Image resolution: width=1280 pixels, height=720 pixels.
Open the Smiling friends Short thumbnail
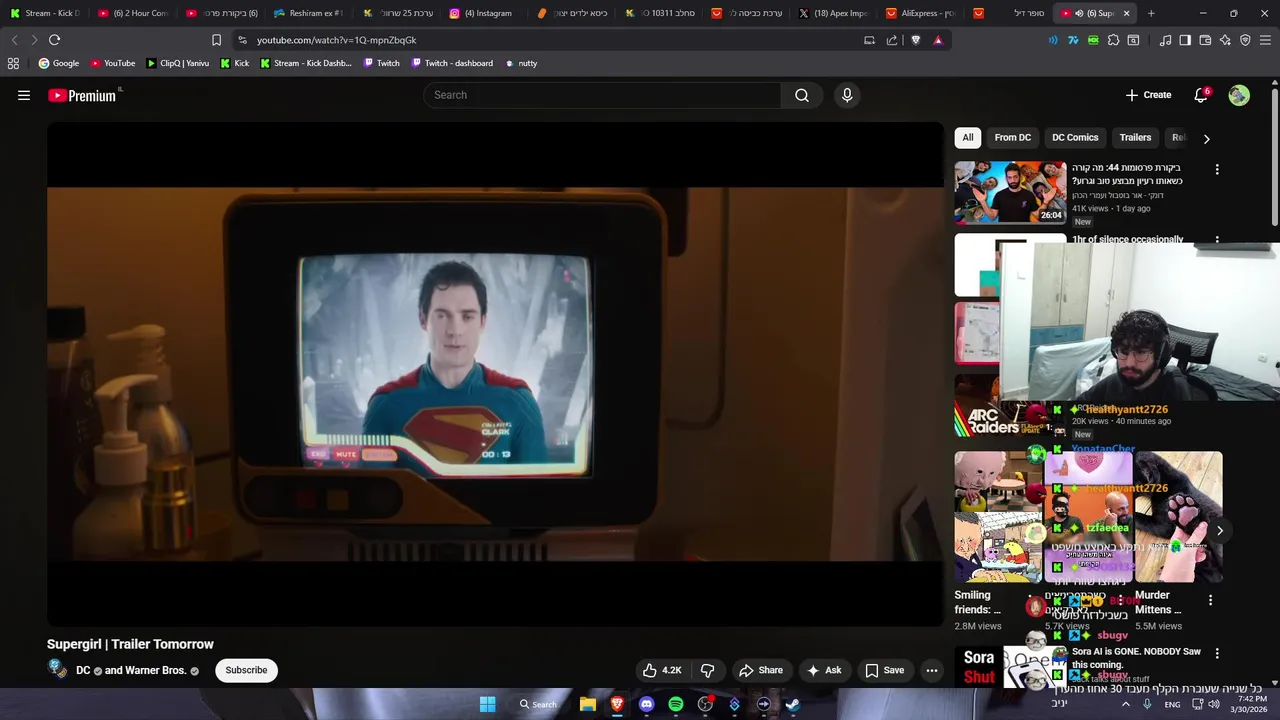999,517
